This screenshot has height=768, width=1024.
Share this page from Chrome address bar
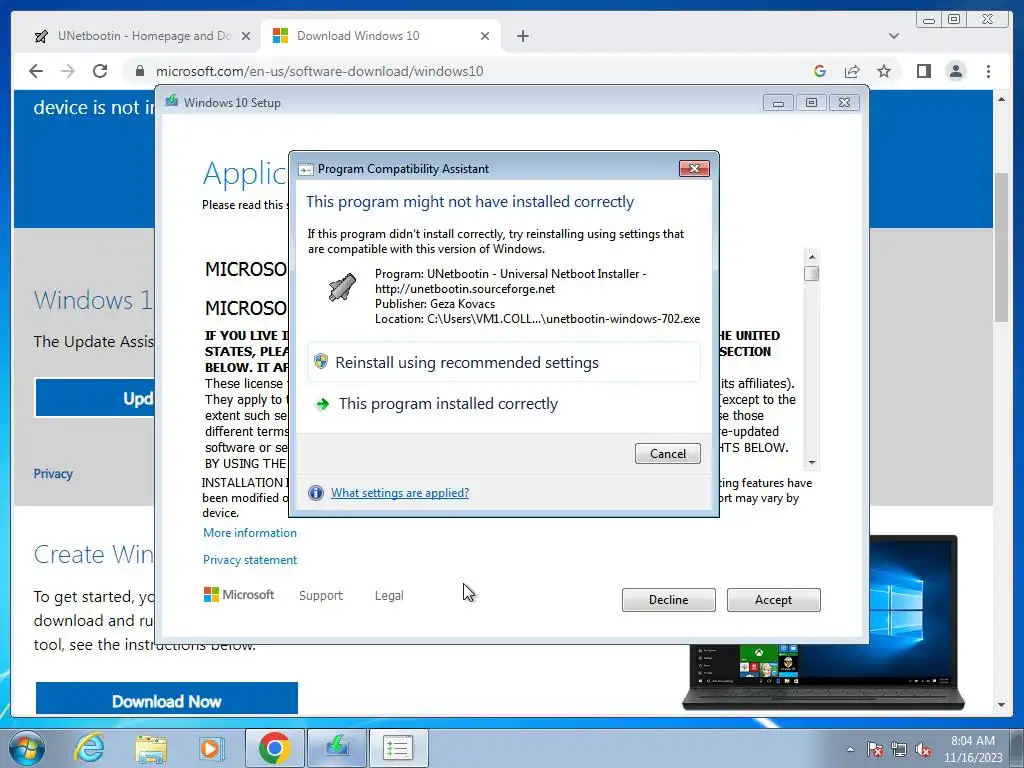(x=852, y=71)
